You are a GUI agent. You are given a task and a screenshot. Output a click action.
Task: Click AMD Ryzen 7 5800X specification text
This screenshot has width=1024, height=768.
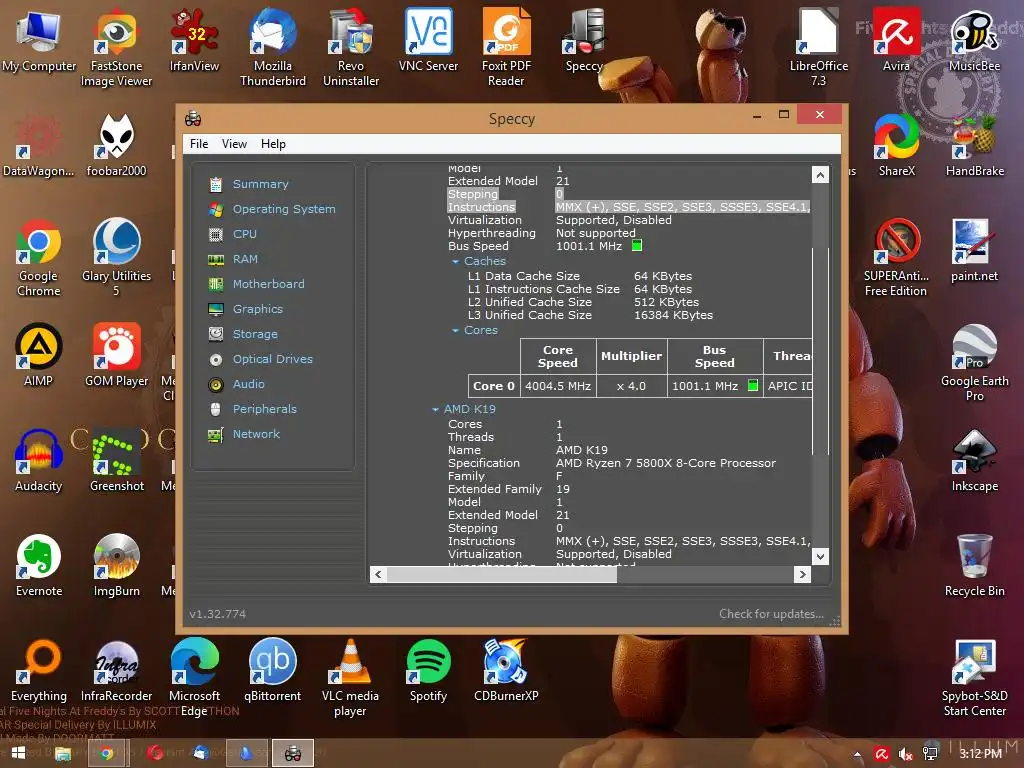pyautogui.click(x=665, y=463)
